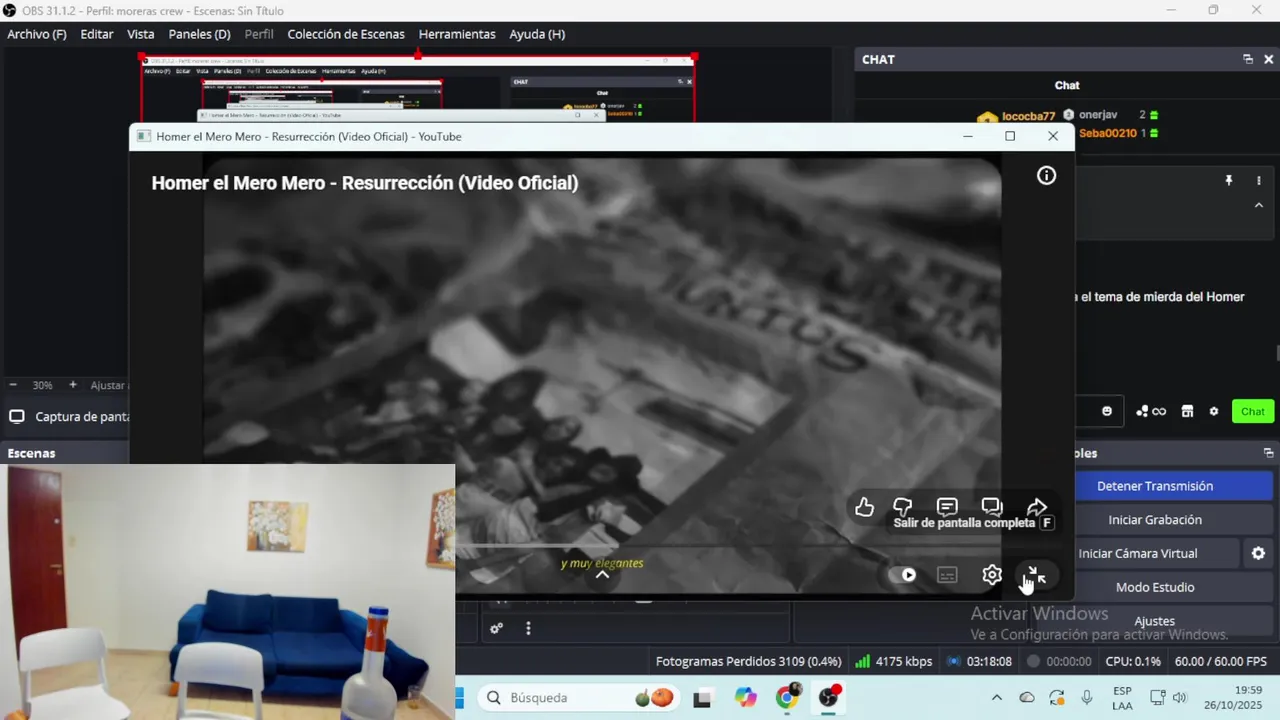Show video info circle icon
The height and width of the screenshot is (720, 1280).
pos(1046,176)
